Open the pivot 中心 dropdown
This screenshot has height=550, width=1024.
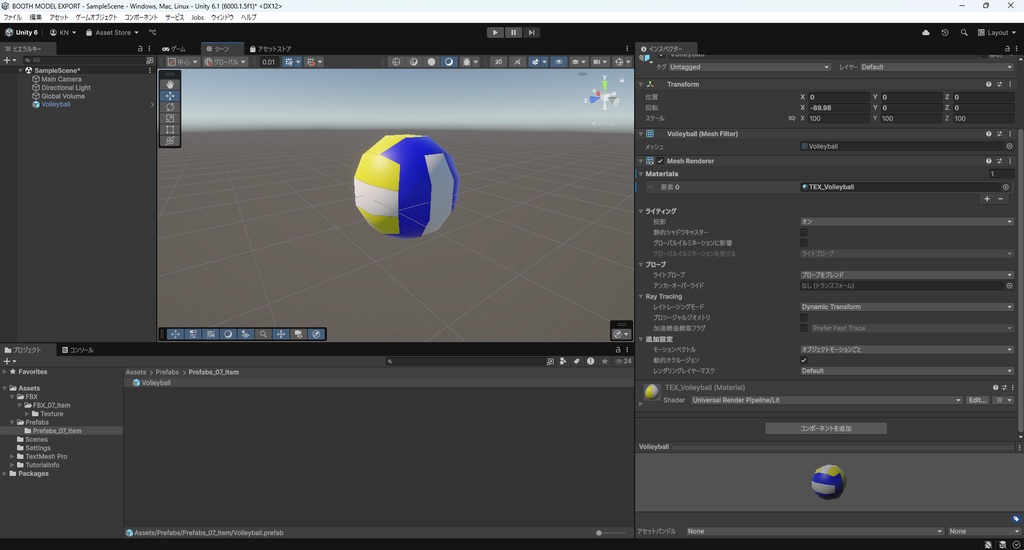pos(182,61)
